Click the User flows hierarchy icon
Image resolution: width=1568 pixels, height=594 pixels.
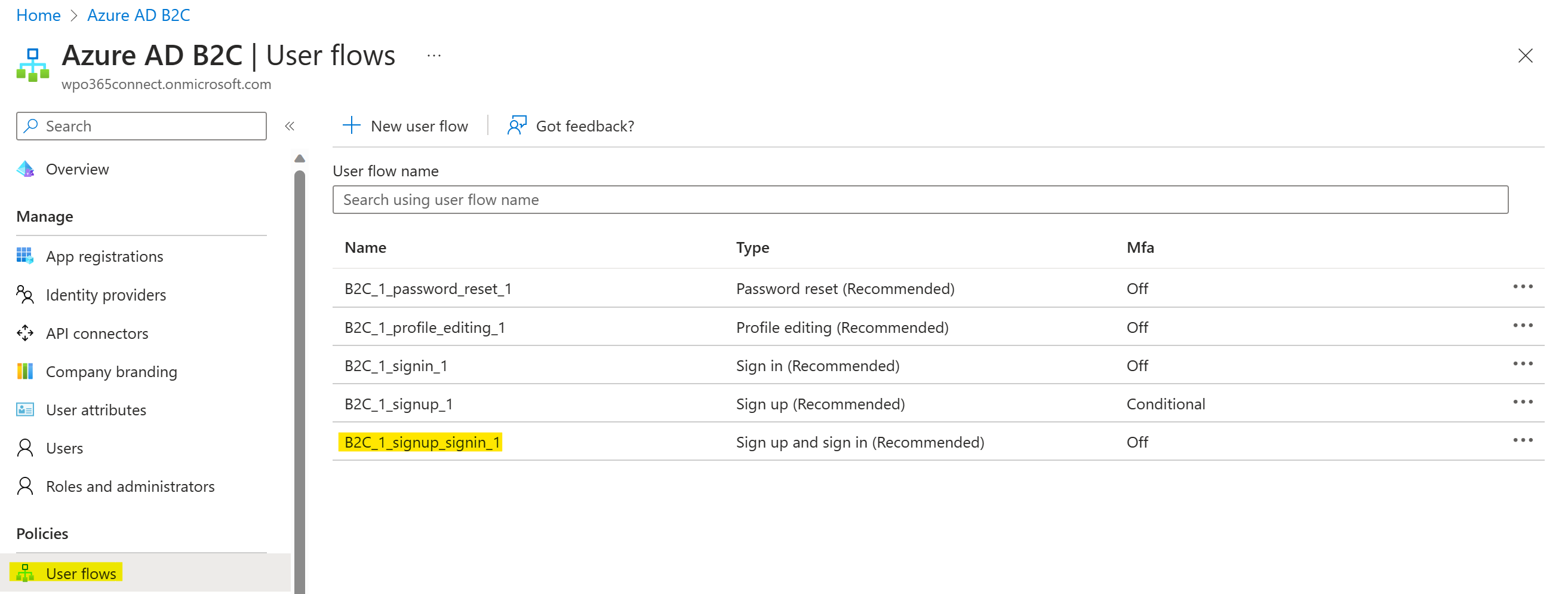click(x=25, y=572)
